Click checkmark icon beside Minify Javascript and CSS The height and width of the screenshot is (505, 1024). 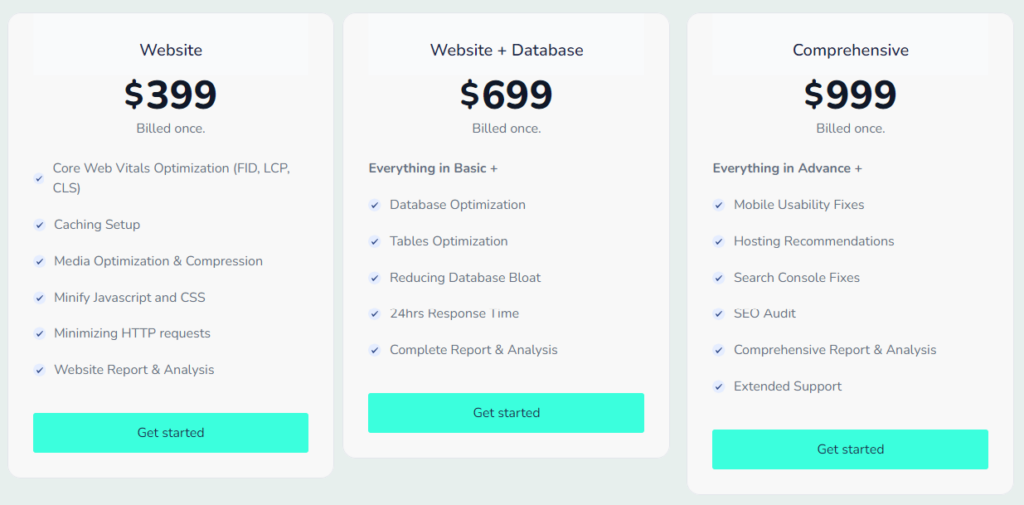(x=39, y=298)
